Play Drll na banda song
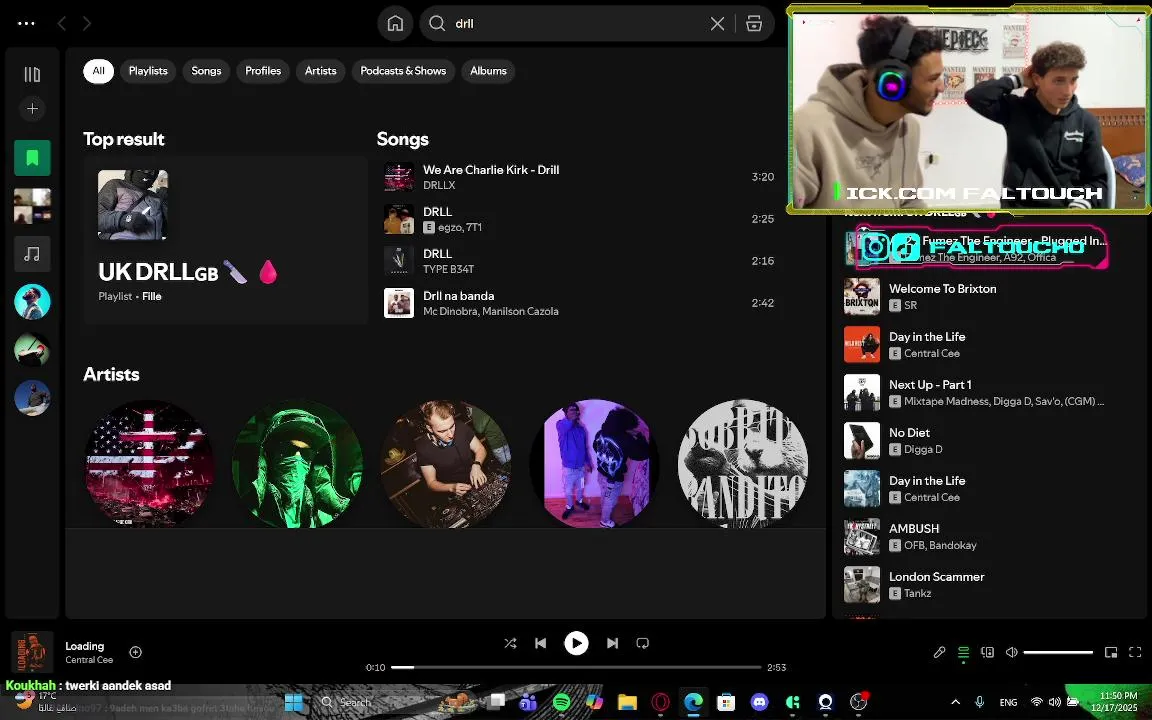The height and width of the screenshot is (720, 1152). tap(579, 303)
